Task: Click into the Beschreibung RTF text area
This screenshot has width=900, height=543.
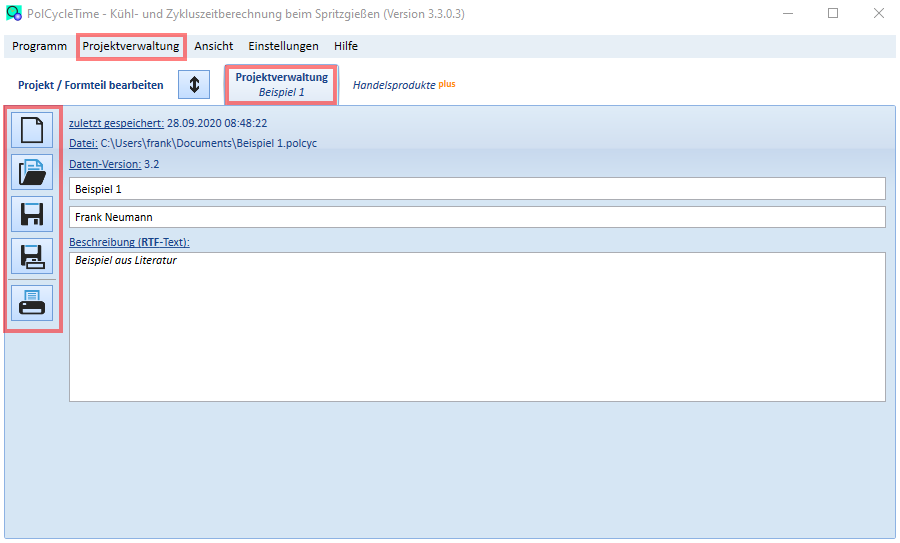Action: [477, 327]
